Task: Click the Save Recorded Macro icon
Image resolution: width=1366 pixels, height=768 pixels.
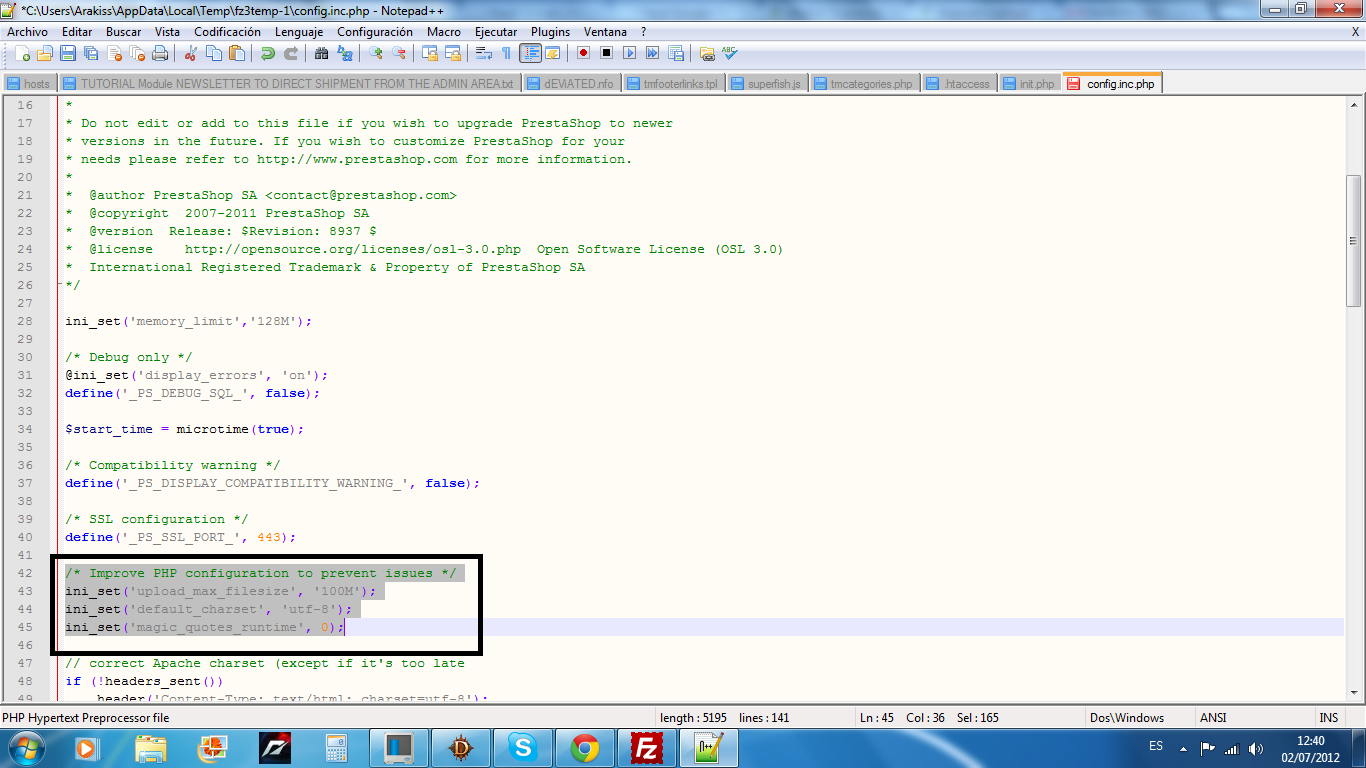Action: pos(675,53)
